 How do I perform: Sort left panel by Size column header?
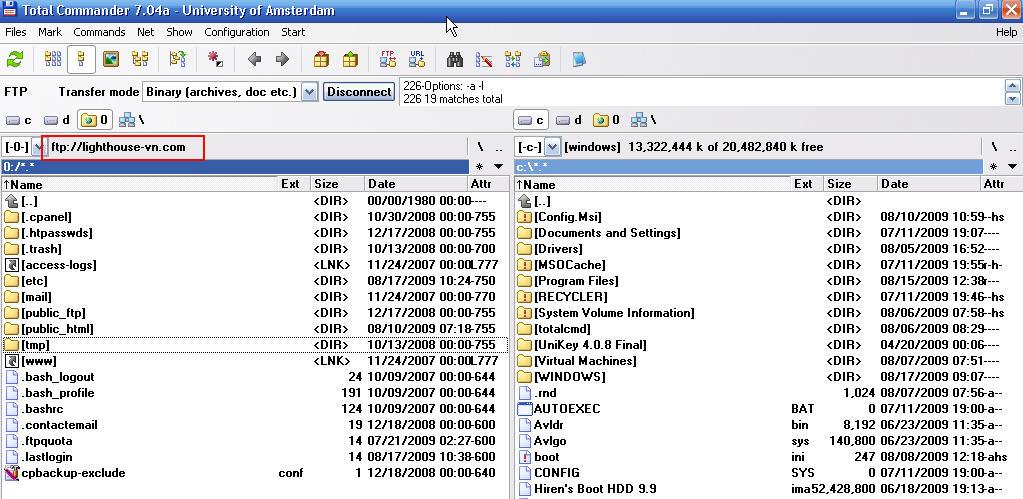tap(337, 184)
